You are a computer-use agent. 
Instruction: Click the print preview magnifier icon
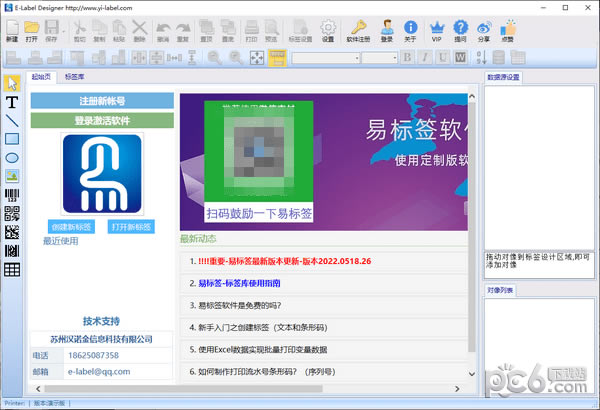271,31
